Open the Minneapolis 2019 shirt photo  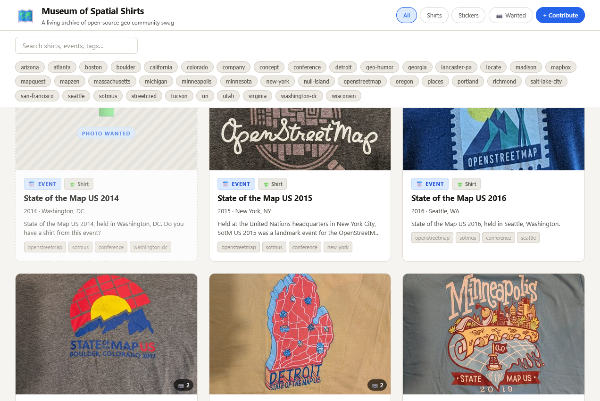coord(494,334)
